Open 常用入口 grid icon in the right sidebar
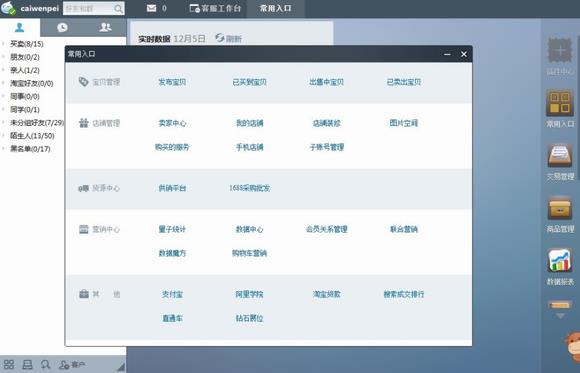Image resolution: width=580 pixels, height=373 pixels. point(560,103)
